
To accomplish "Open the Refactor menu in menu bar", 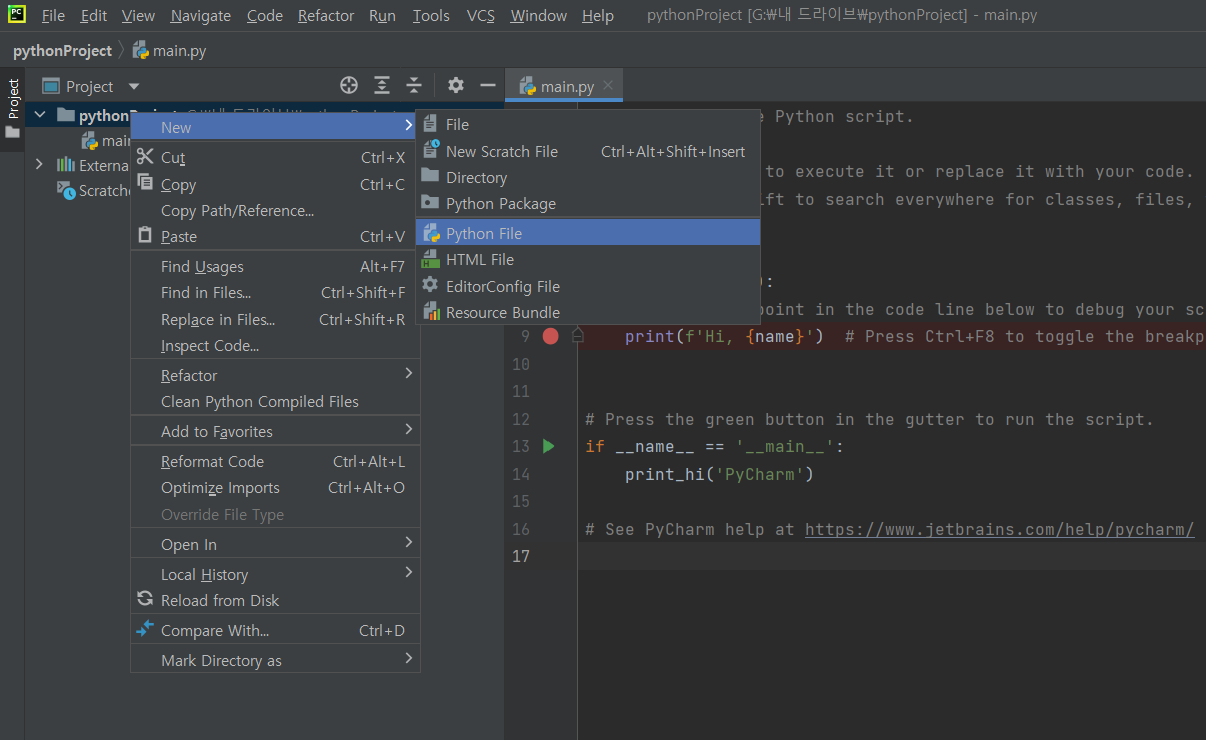I will click(x=326, y=16).
